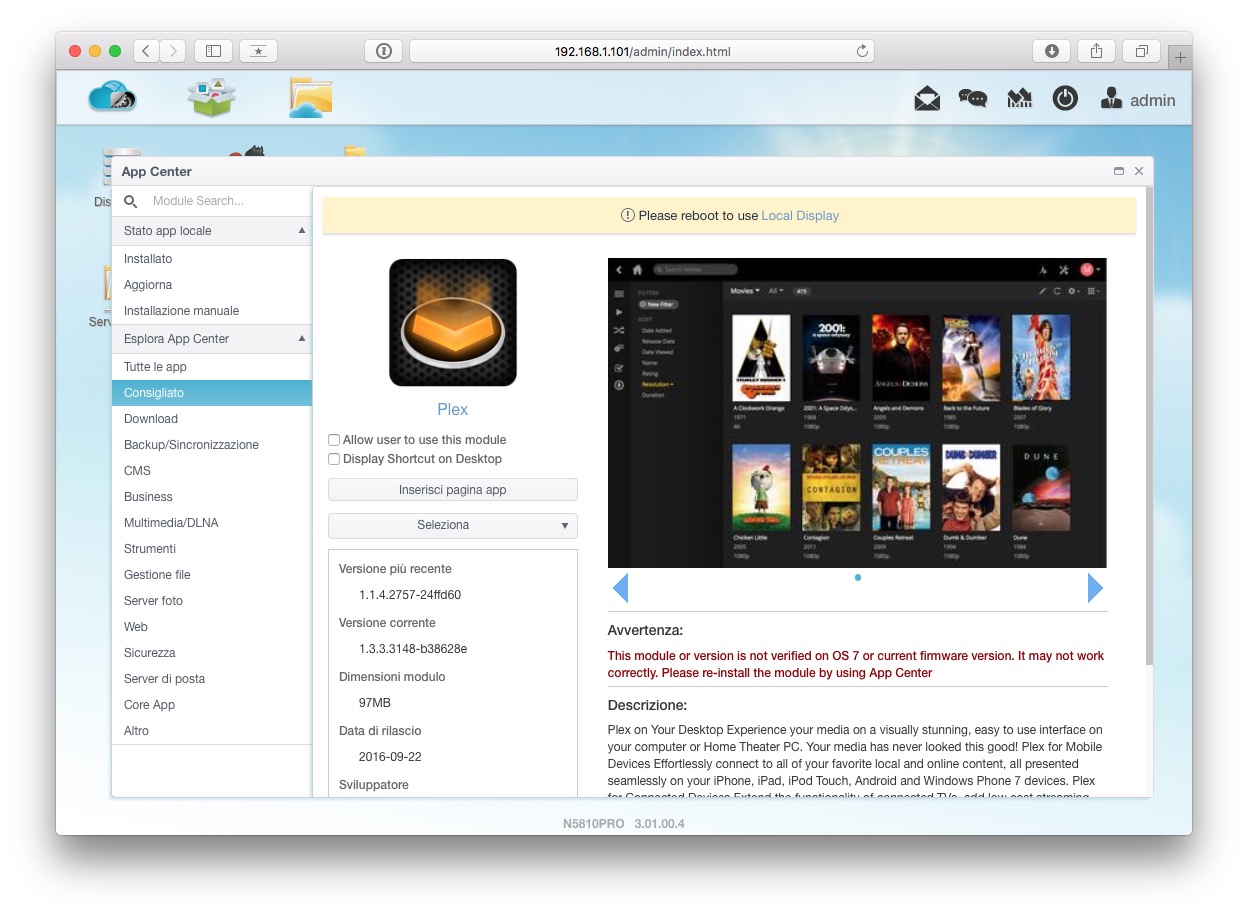Select Tutte le app category
This screenshot has width=1248, height=915.
(212, 367)
